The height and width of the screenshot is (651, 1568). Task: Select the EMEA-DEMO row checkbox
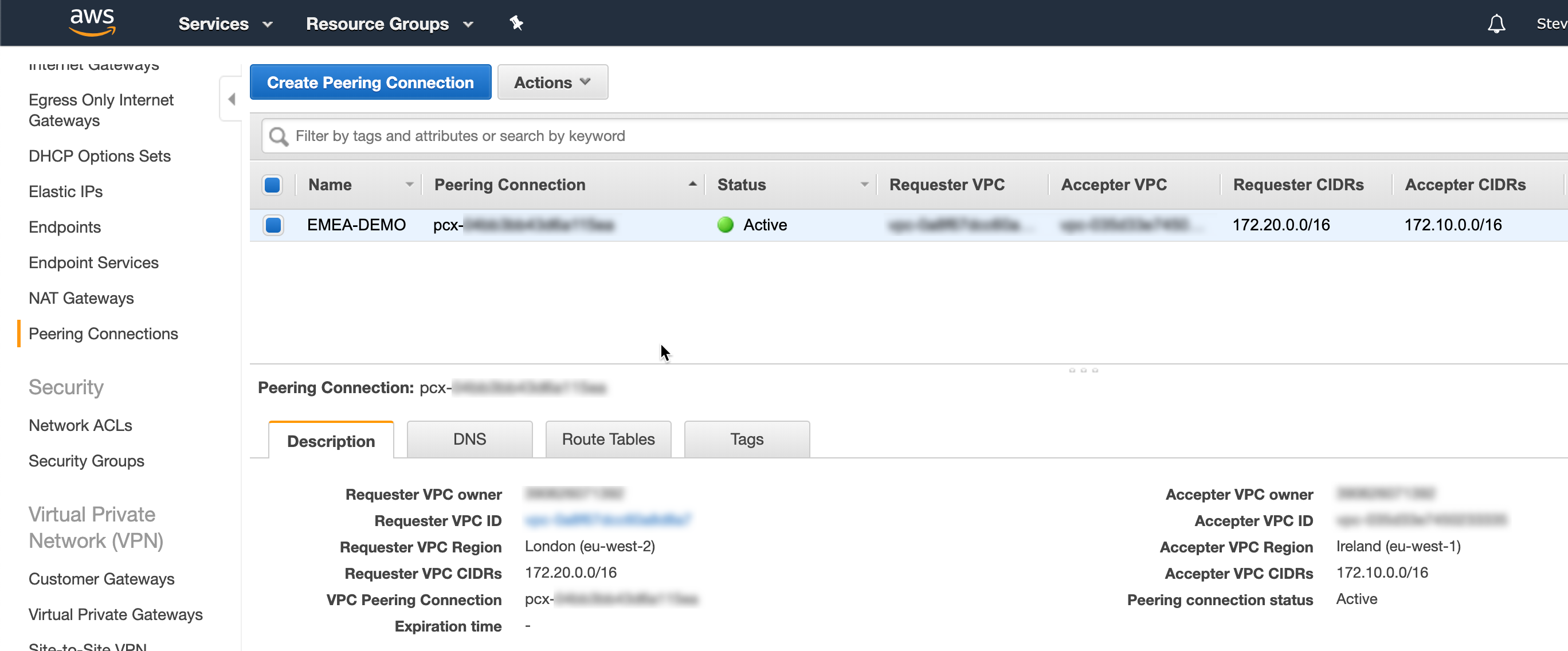click(x=273, y=225)
